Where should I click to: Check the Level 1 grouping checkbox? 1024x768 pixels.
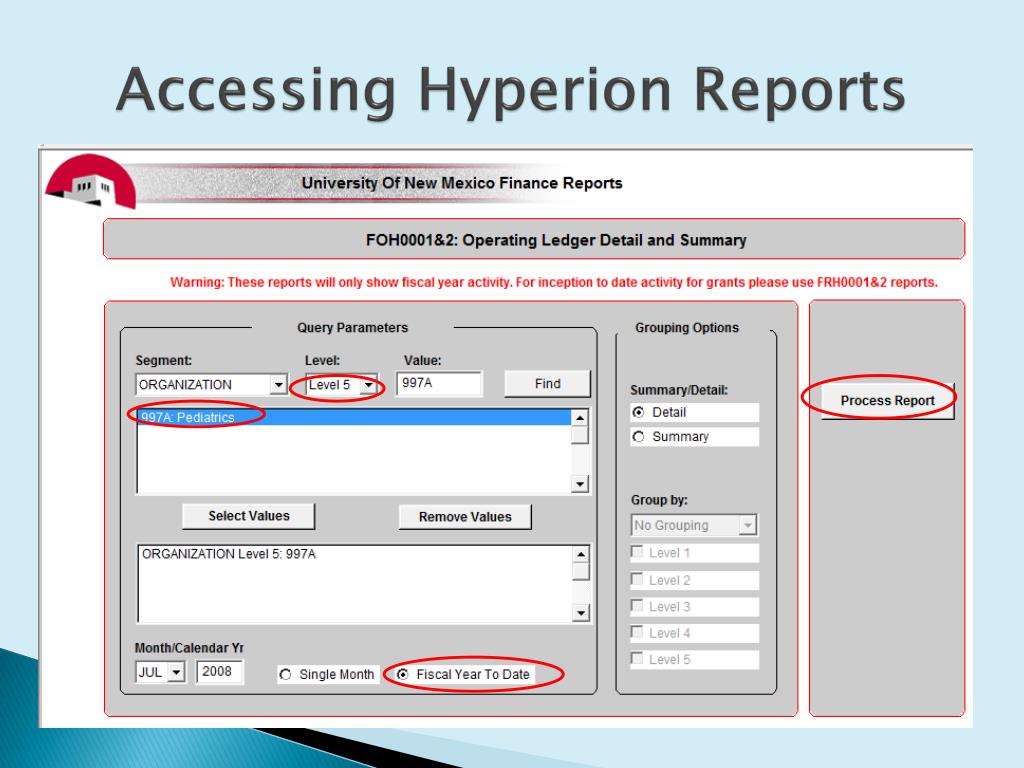pos(637,552)
